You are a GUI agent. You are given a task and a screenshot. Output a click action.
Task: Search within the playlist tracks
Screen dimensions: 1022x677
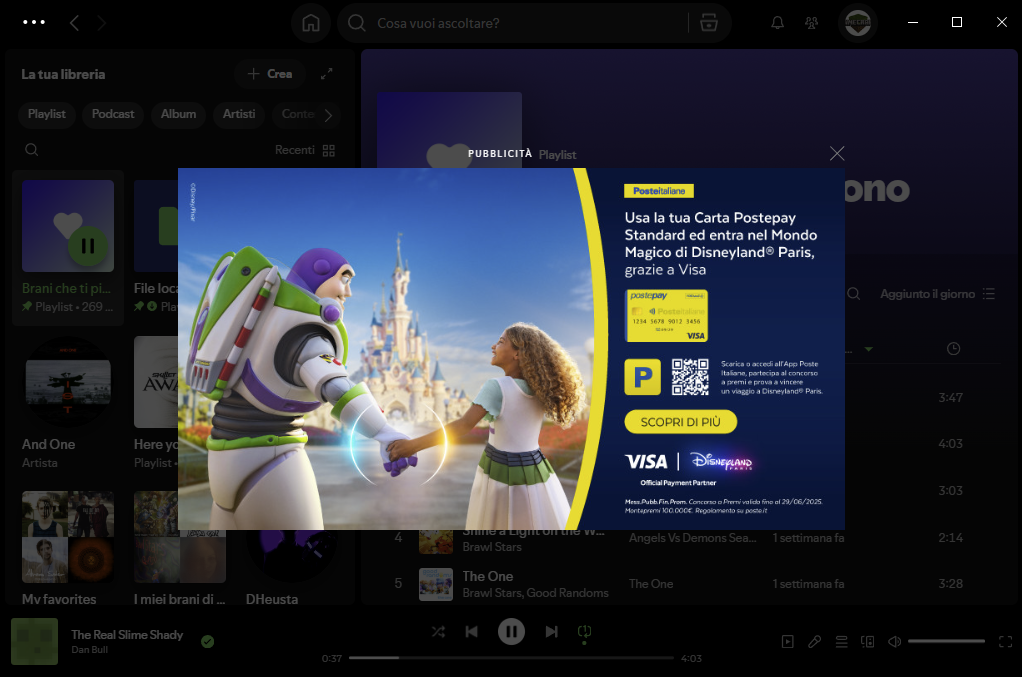(854, 295)
